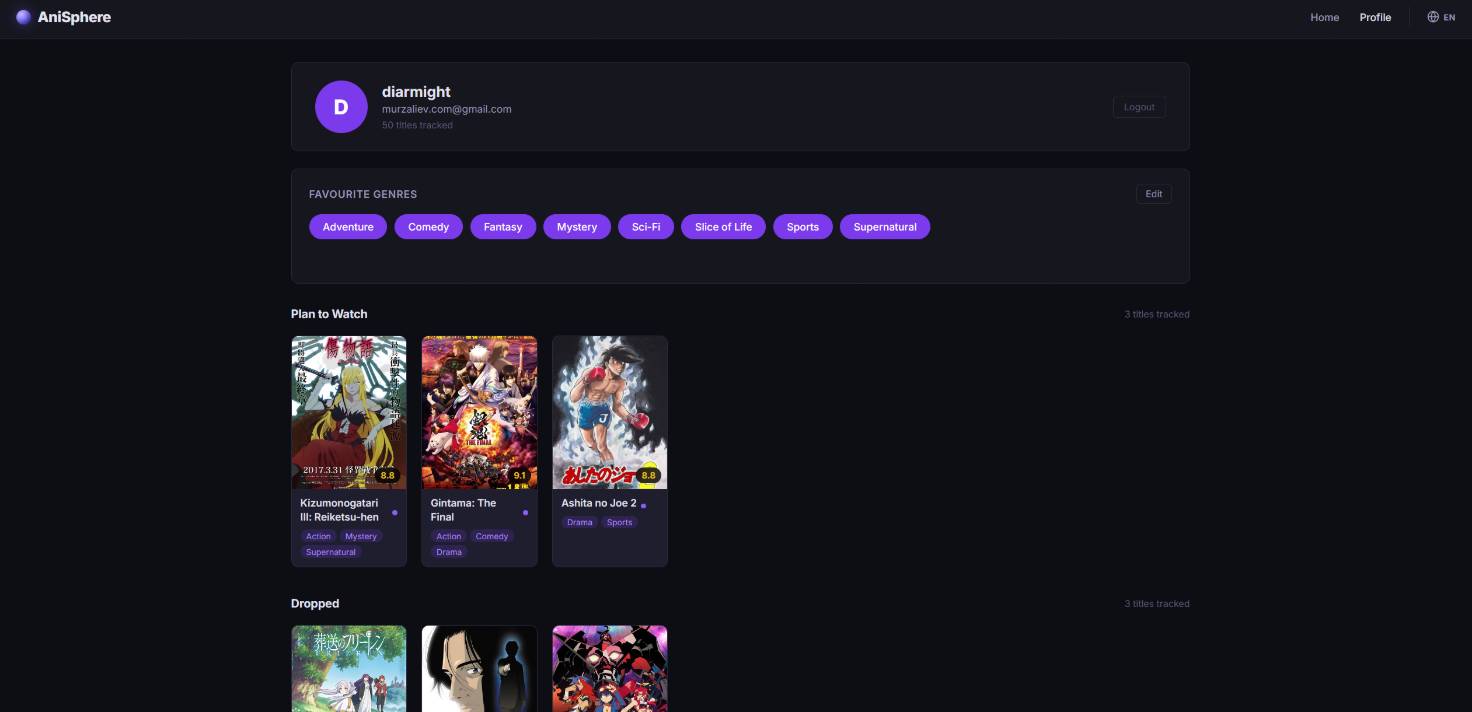Click the Kizumonogatari III: Reiketsu-hen title

(340, 510)
